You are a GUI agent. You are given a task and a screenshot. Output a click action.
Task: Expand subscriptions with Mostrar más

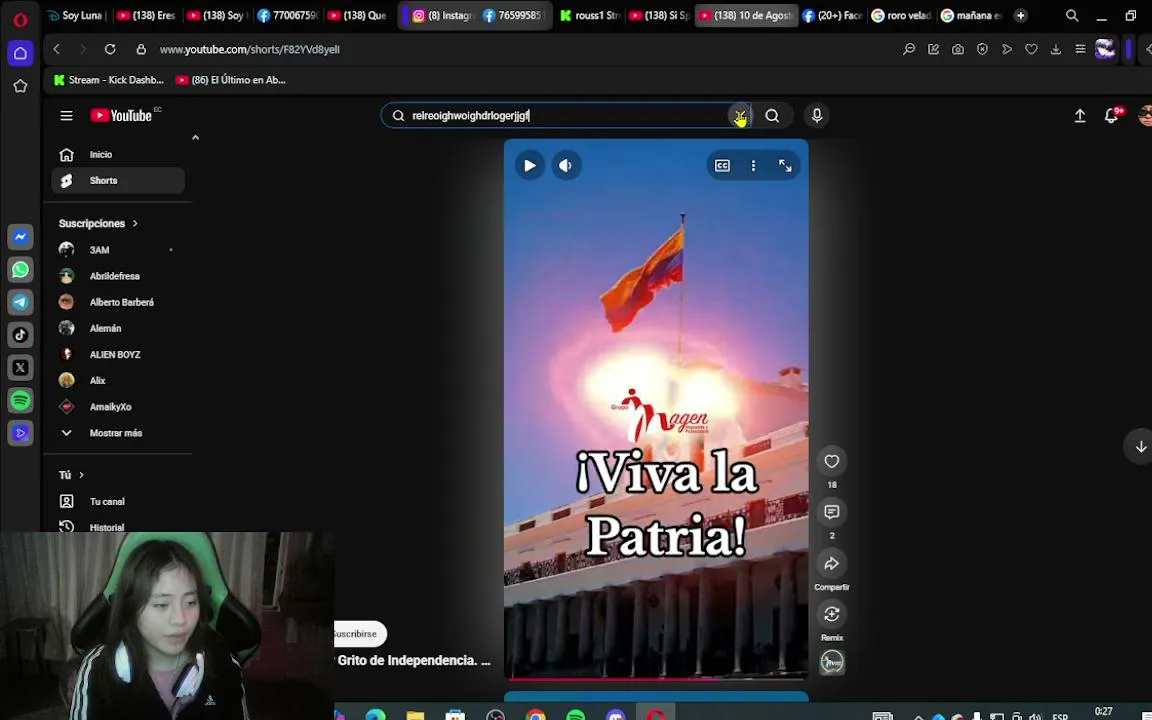pyautogui.click(x=118, y=433)
